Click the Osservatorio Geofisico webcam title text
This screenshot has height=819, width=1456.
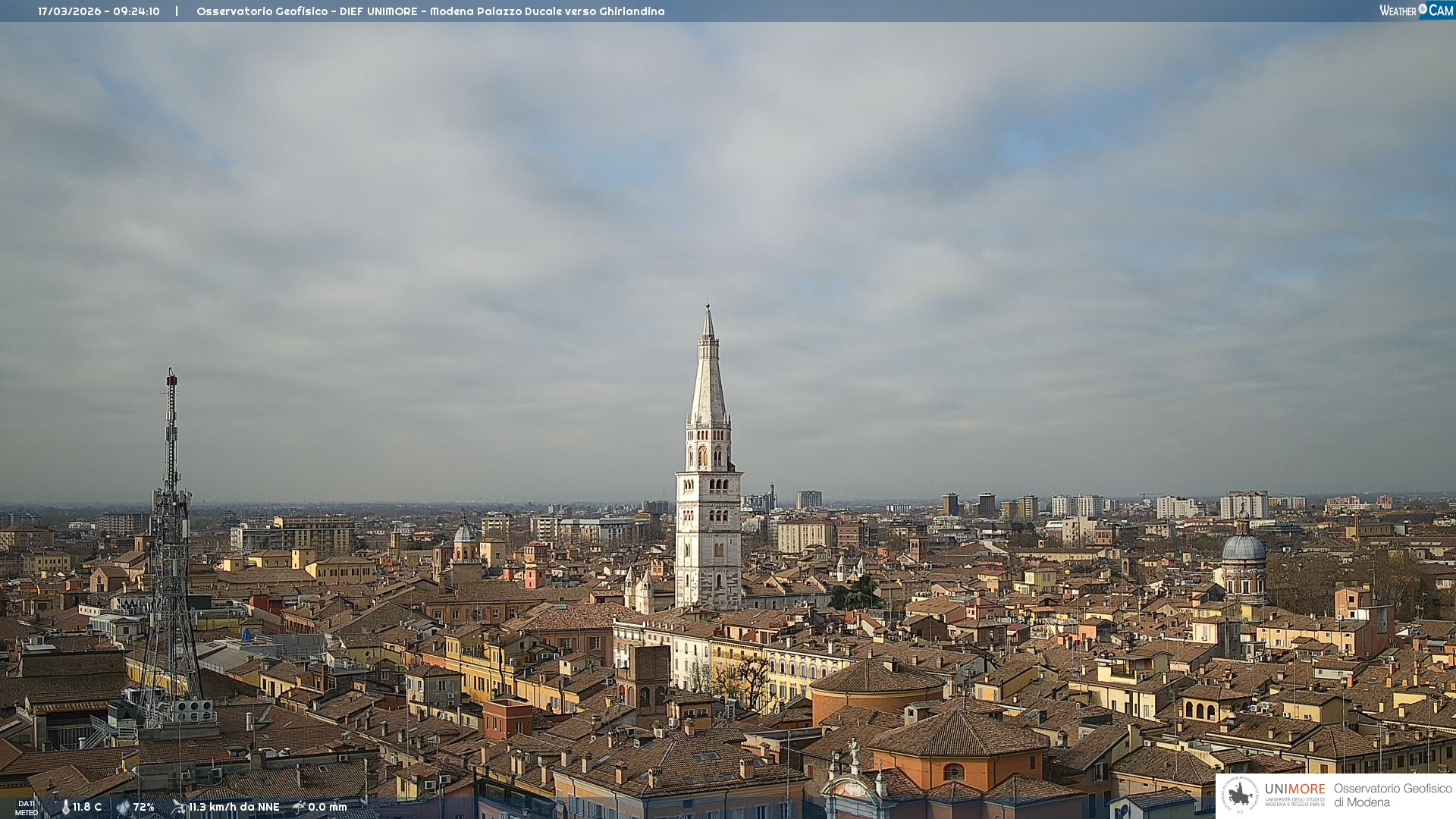click(x=430, y=11)
